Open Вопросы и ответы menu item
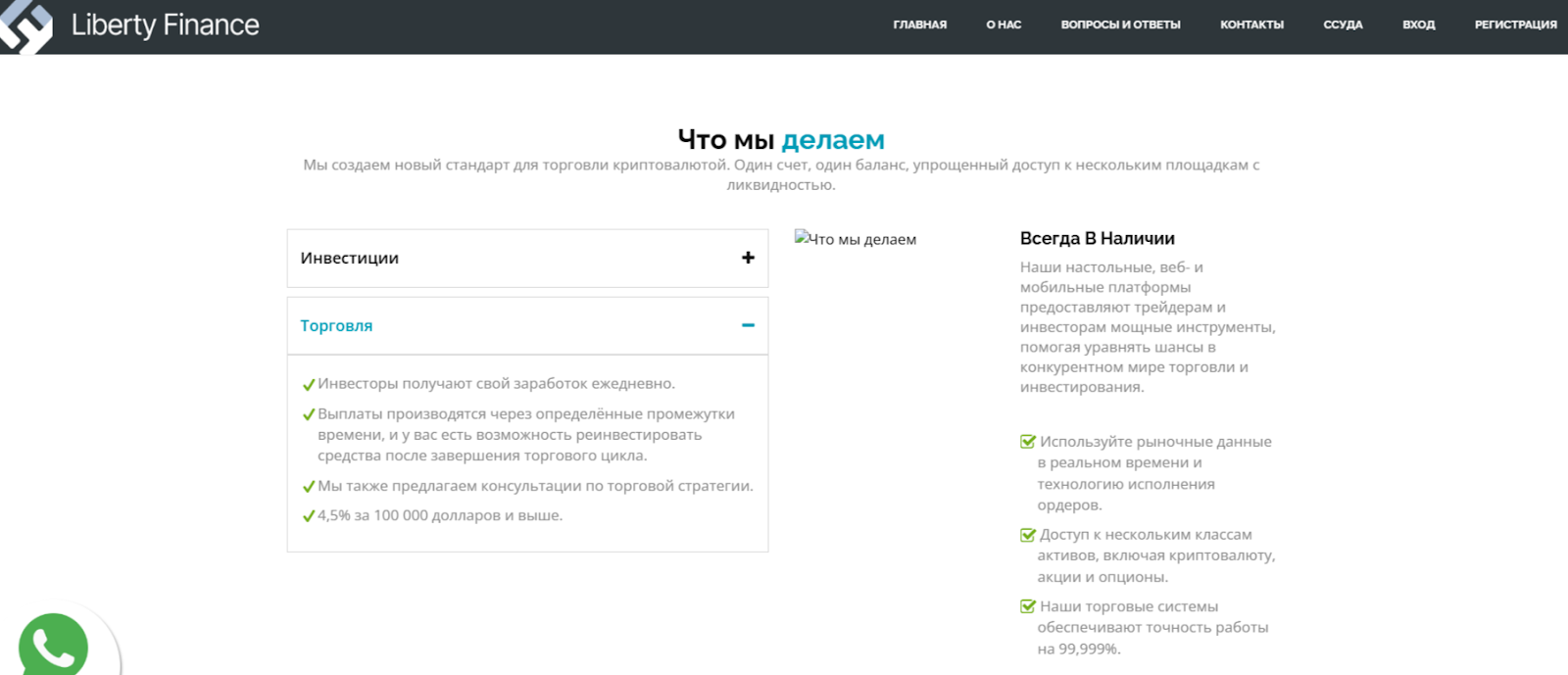This screenshot has height=675, width=1568. (1120, 24)
